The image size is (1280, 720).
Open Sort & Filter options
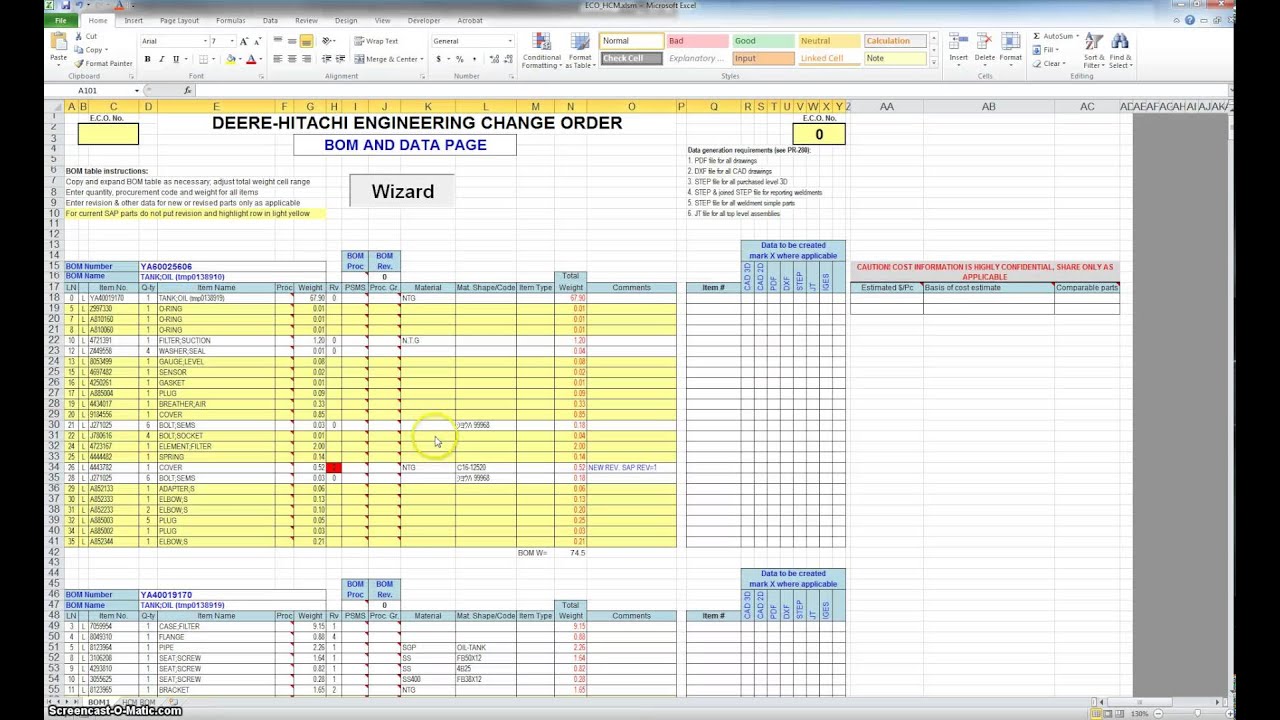(1094, 51)
